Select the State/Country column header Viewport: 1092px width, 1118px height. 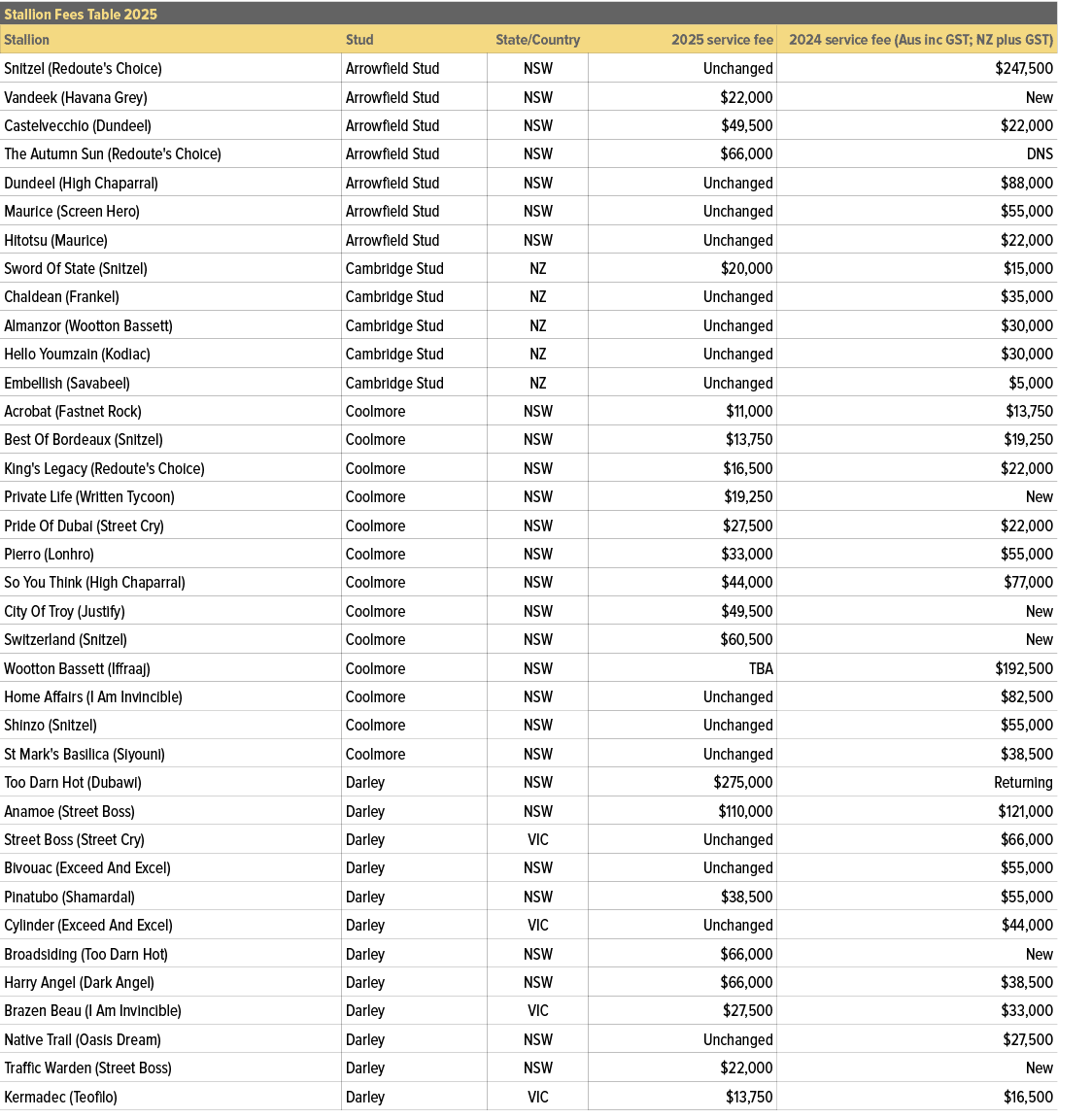538,40
